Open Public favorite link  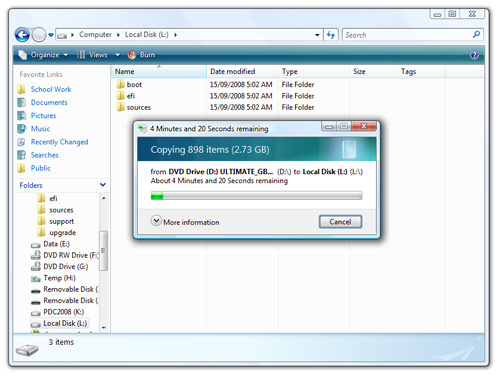(x=41, y=168)
